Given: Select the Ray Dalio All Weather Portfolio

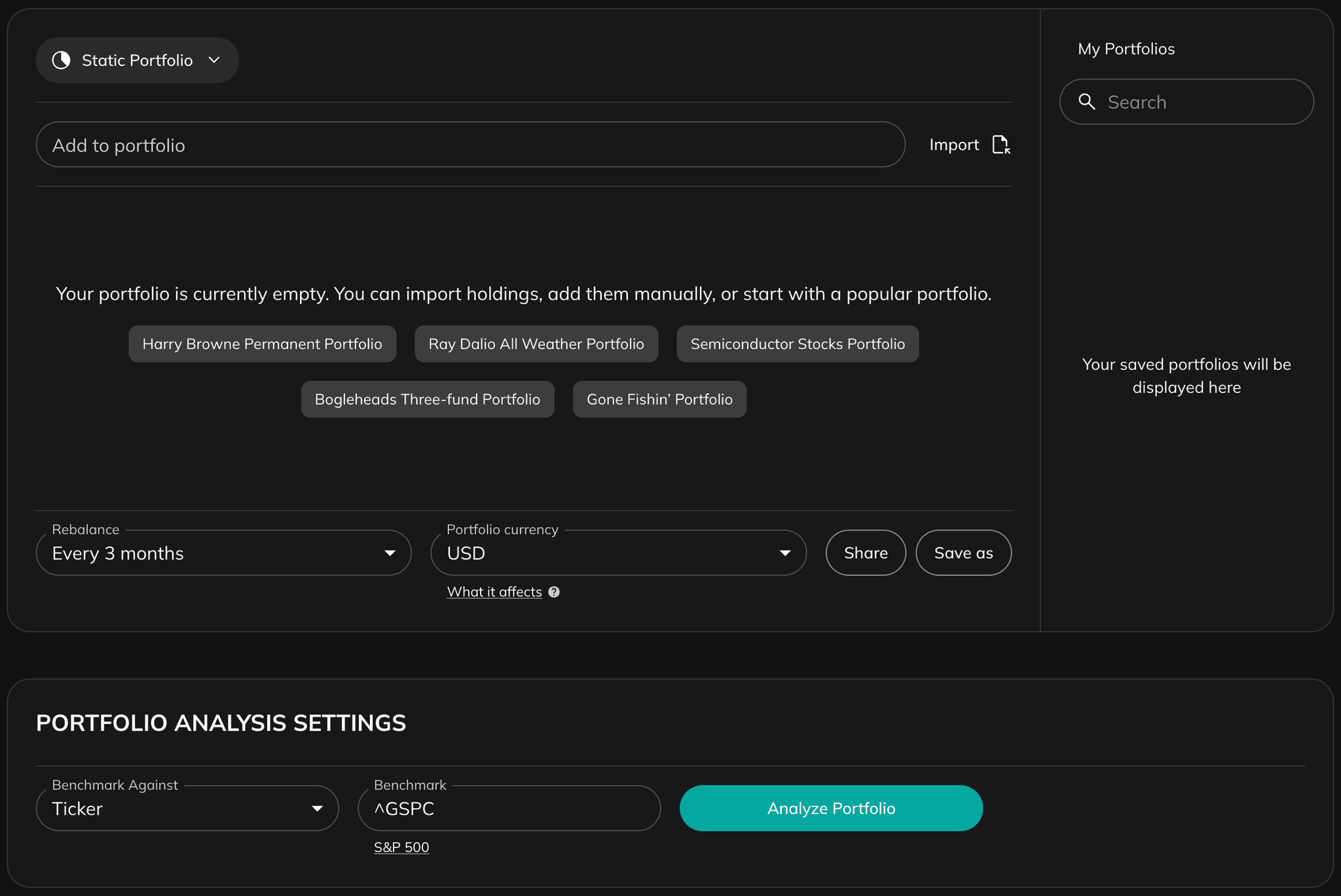Looking at the screenshot, I should point(536,344).
